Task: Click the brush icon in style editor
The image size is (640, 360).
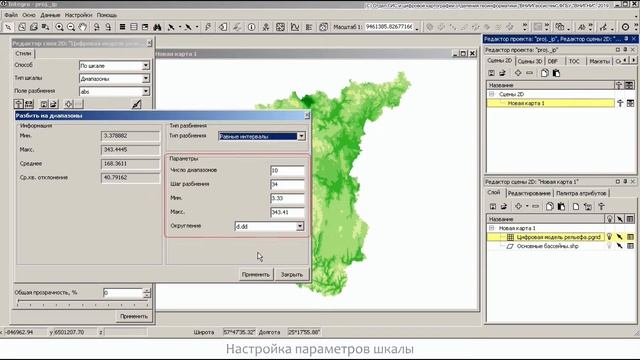Action: [x=136, y=104]
